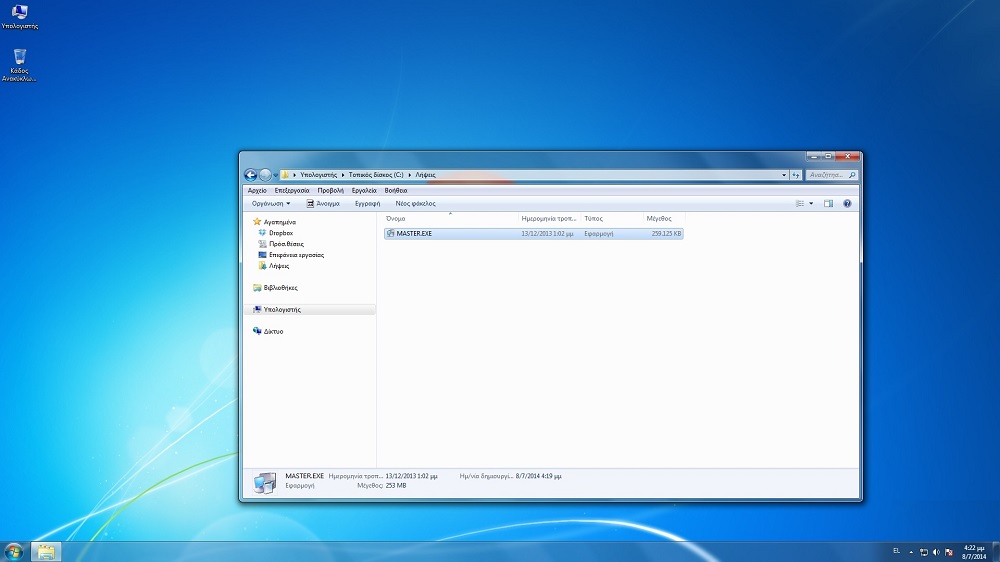Viewport: 1000px width, 562px height.
Task: Open the Βοήθεια menu
Action: point(396,190)
